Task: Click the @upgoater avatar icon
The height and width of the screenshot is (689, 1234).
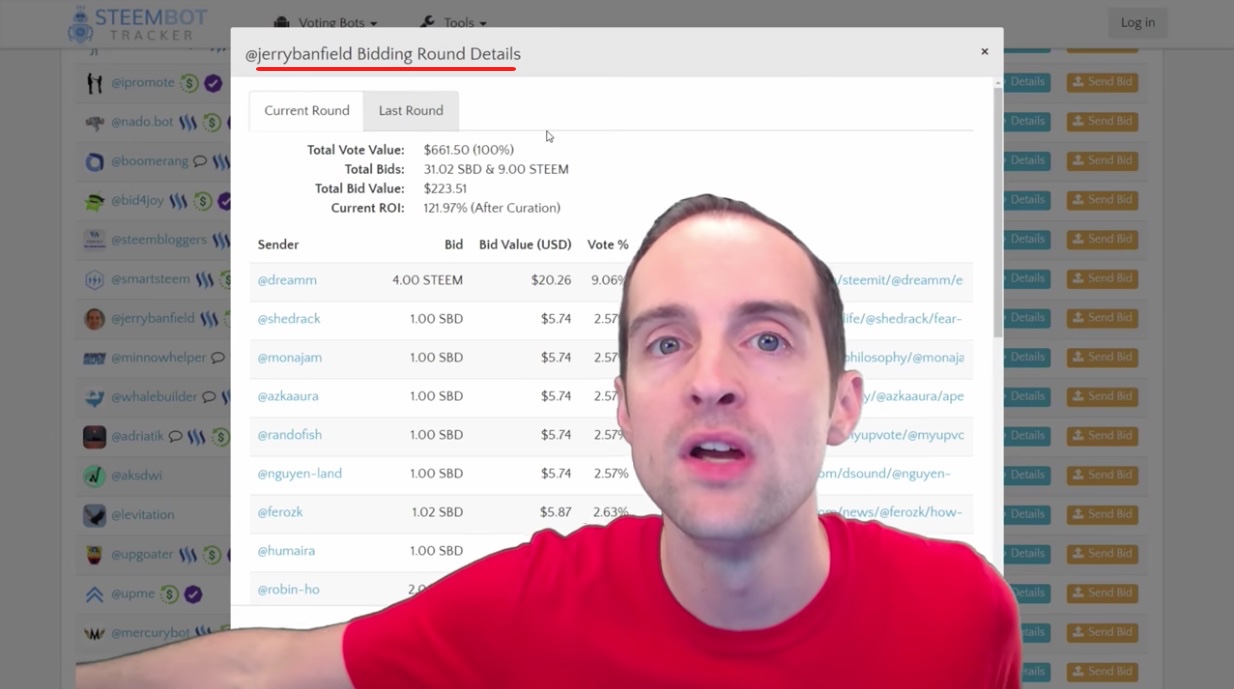Action: click(94, 554)
